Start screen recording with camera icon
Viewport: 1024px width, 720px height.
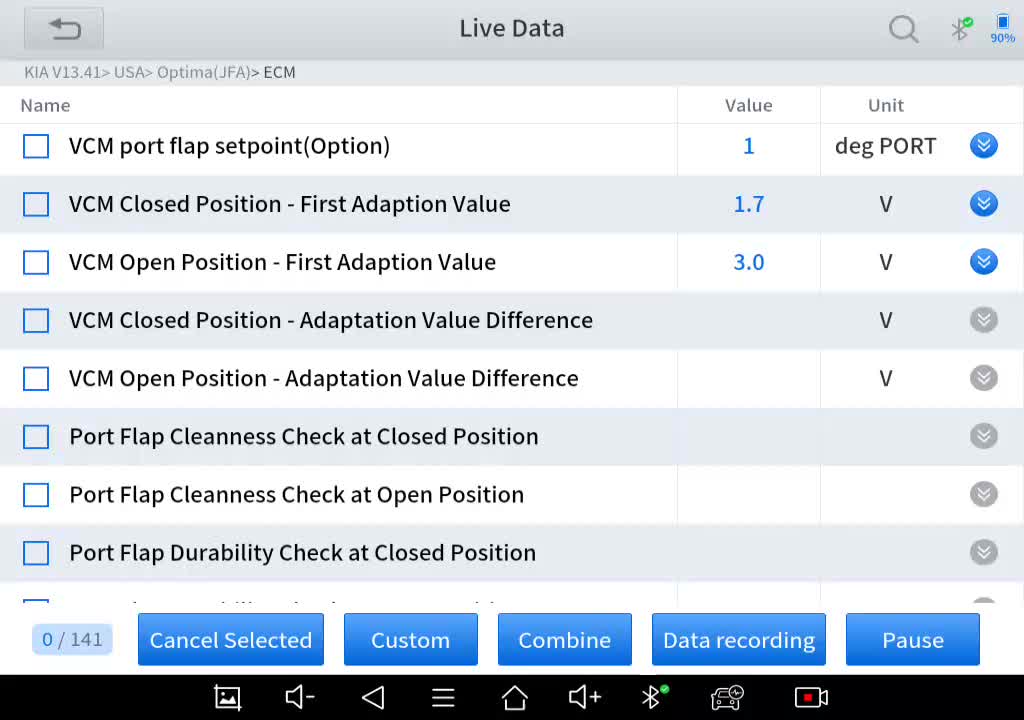pos(811,698)
